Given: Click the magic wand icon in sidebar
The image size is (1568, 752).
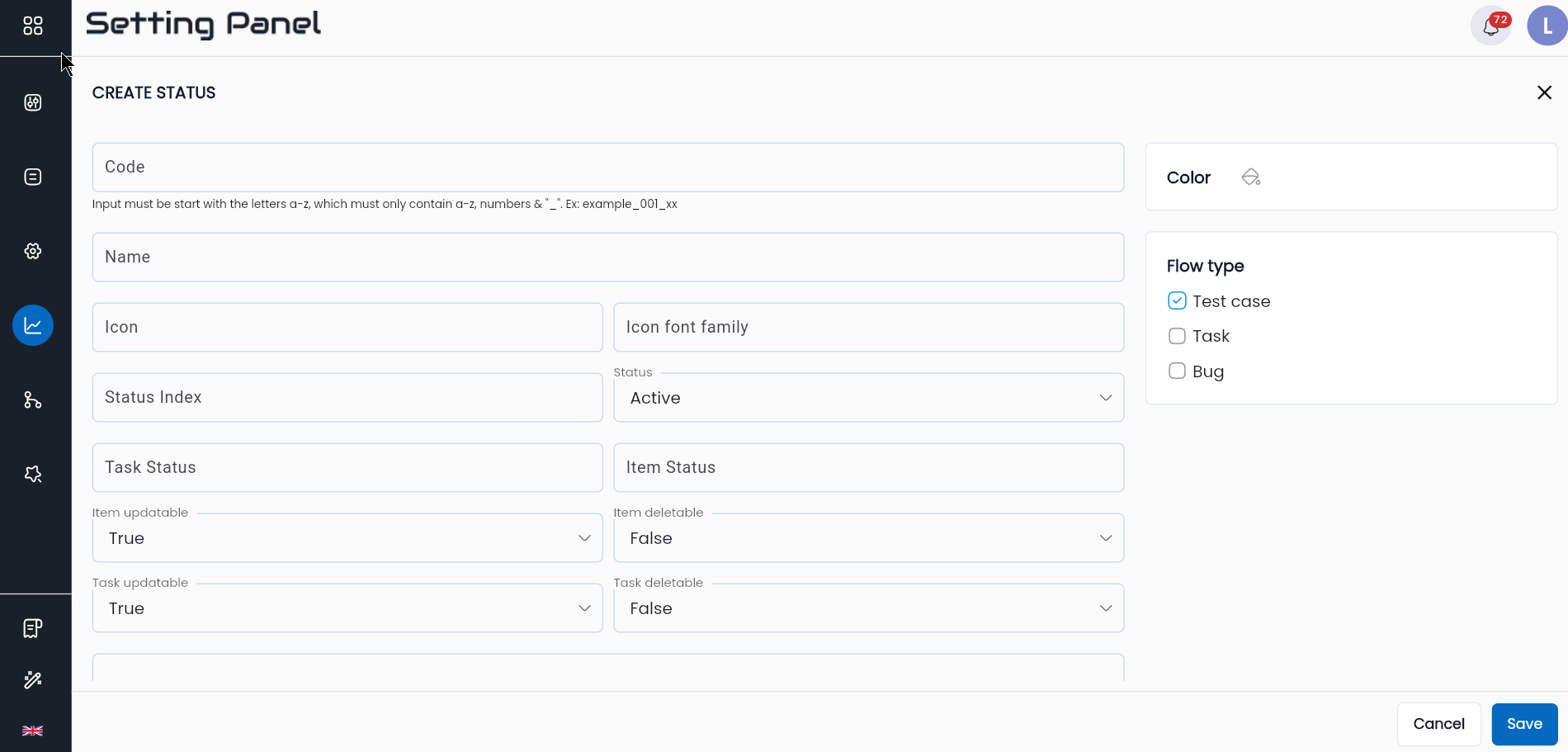Looking at the screenshot, I should click(x=32, y=679).
